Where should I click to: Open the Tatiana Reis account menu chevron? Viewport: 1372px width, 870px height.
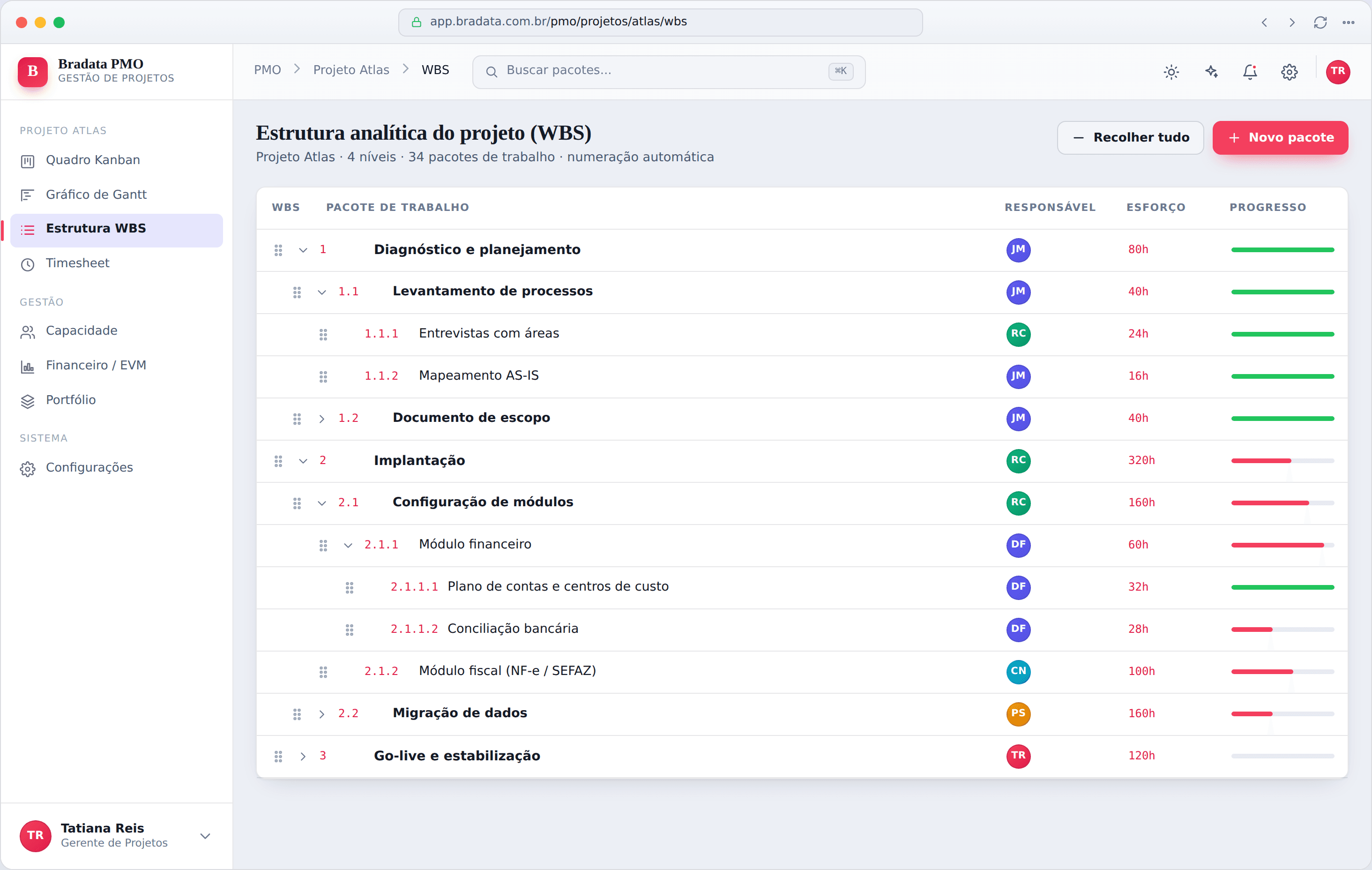(205, 836)
